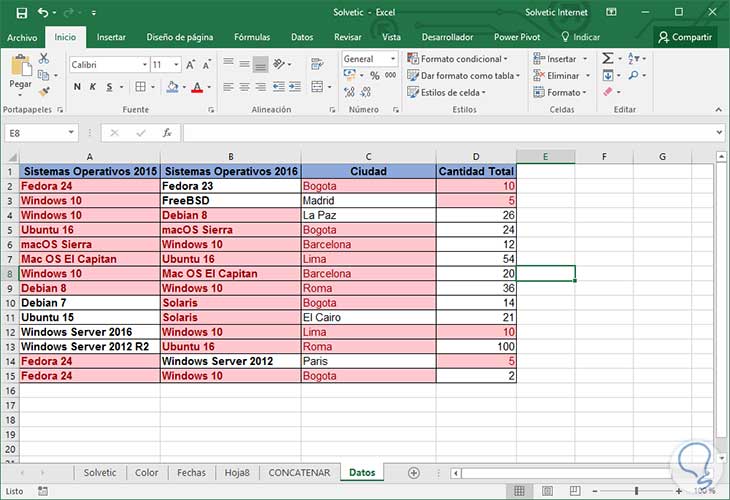Screen dimensions: 730x500
Task: Switch to the Insertar ribbon tab
Action: coord(111,37)
